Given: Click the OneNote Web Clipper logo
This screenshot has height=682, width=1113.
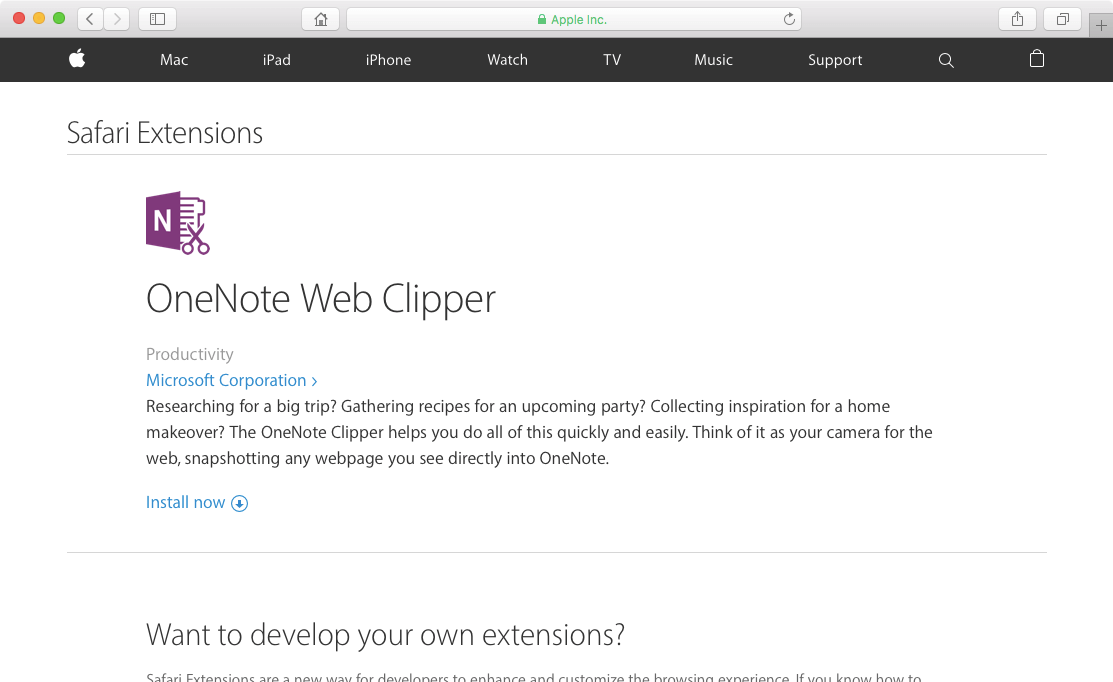Looking at the screenshot, I should pos(177,223).
